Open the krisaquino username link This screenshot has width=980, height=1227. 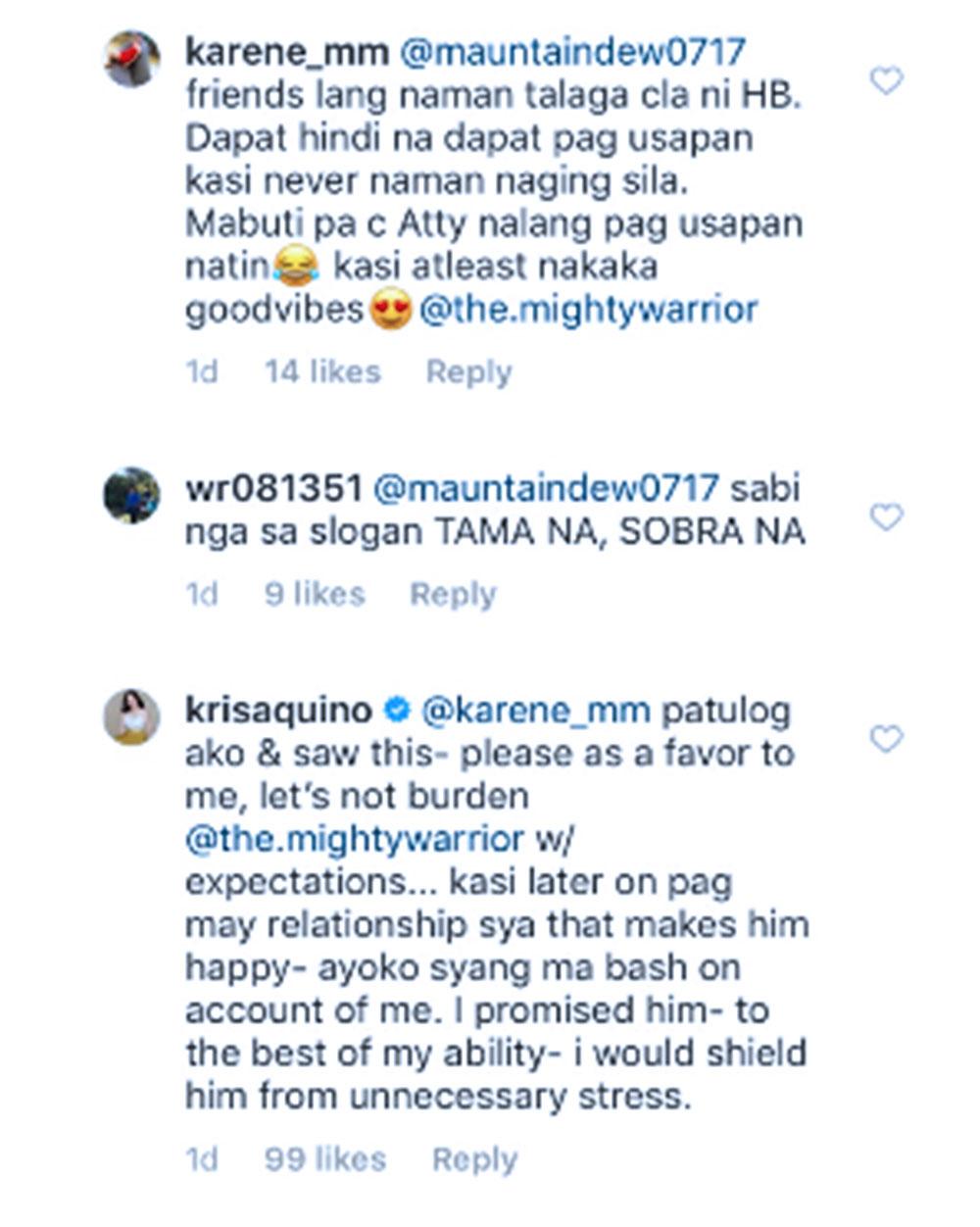pyautogui.click(x=278, y=711)
